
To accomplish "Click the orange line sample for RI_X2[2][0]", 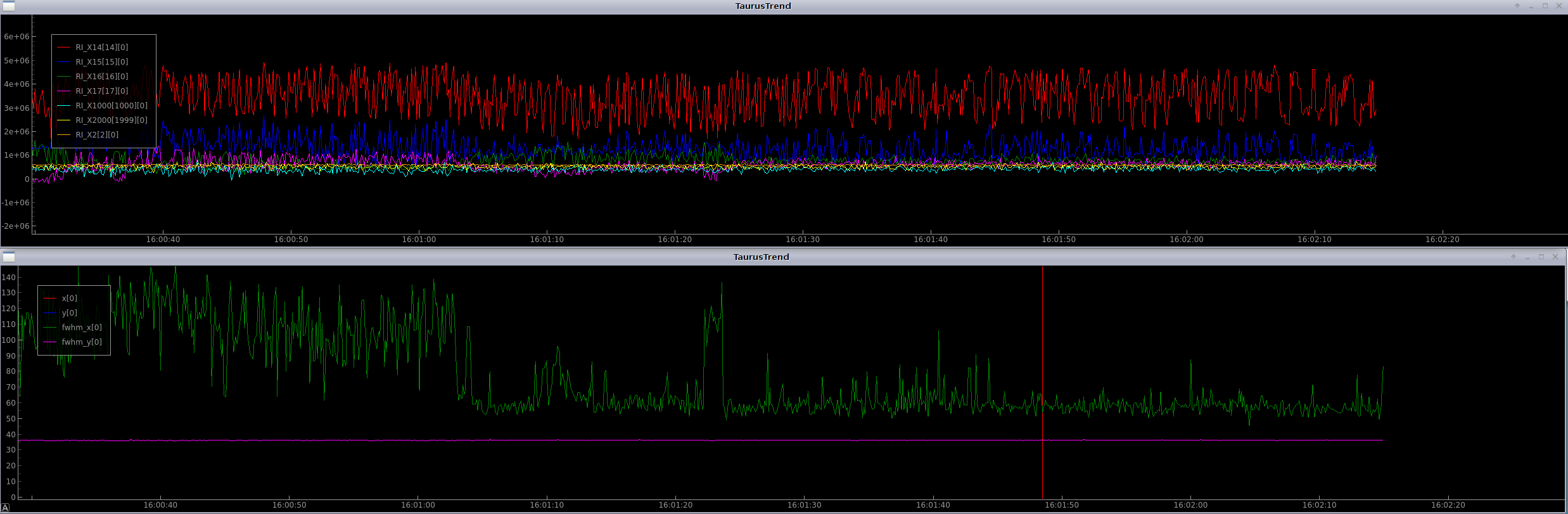I will 64,135.
